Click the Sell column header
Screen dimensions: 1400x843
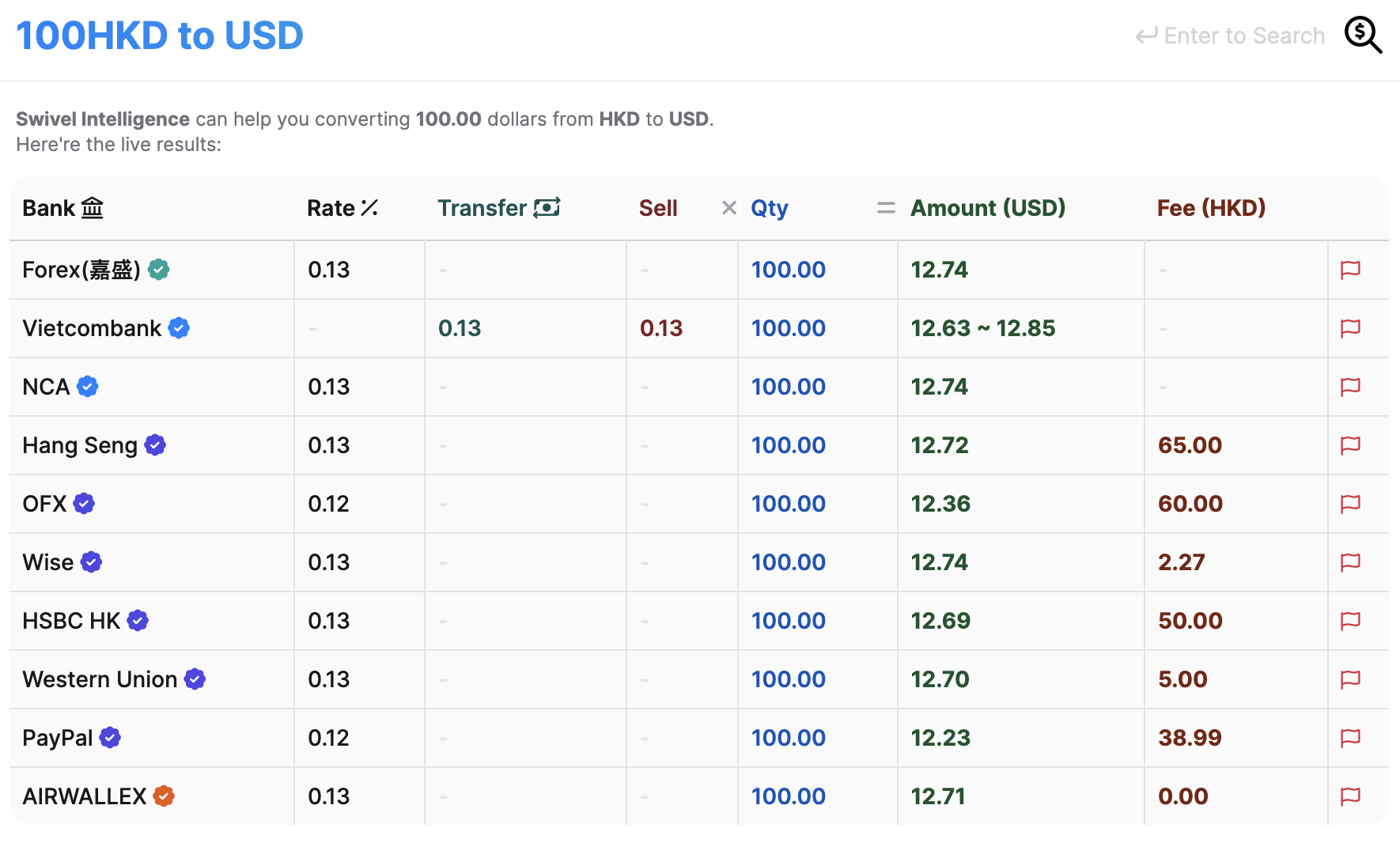[658, 208]
